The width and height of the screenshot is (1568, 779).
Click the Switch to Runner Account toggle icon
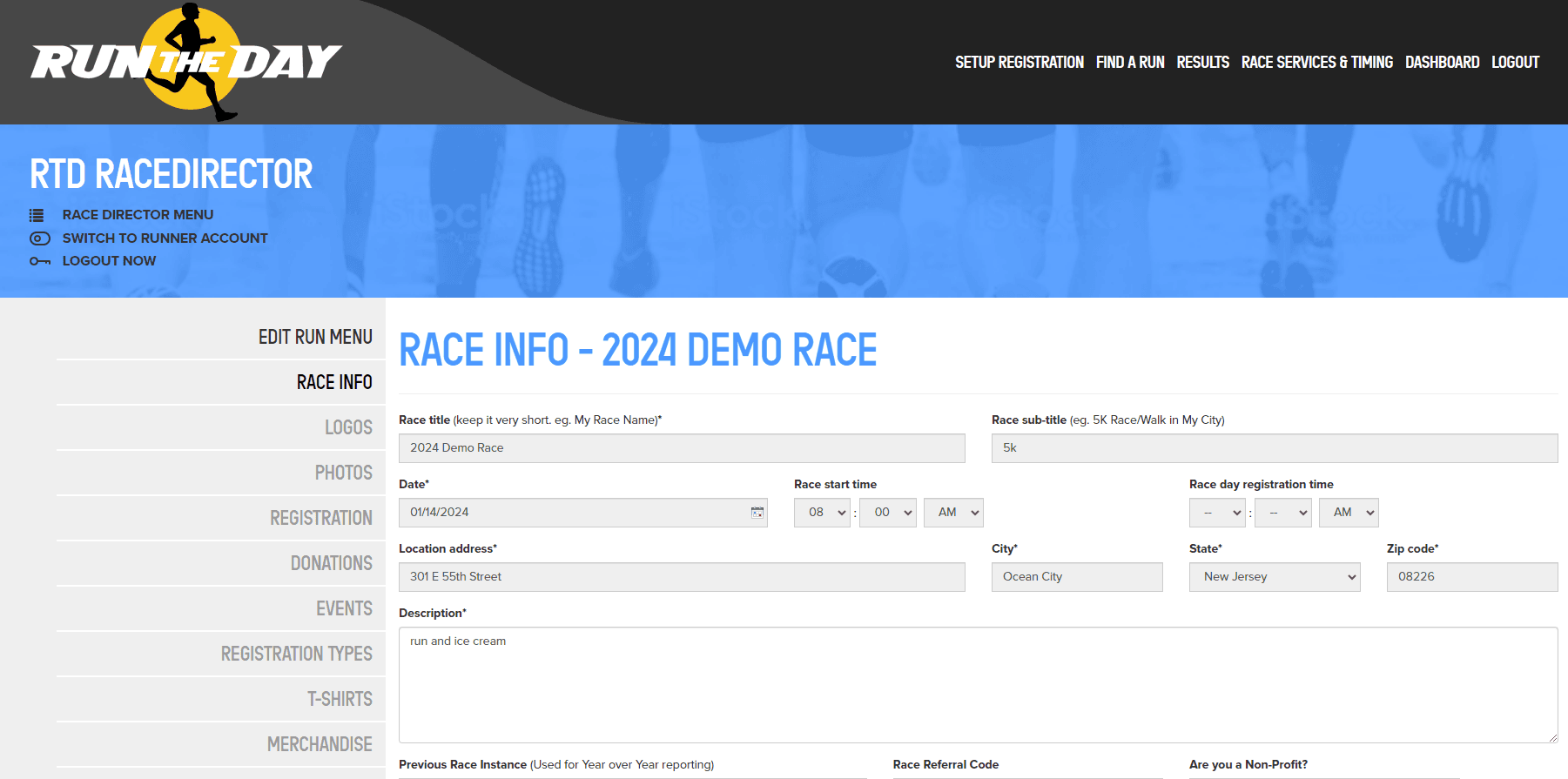coord(39,238)
